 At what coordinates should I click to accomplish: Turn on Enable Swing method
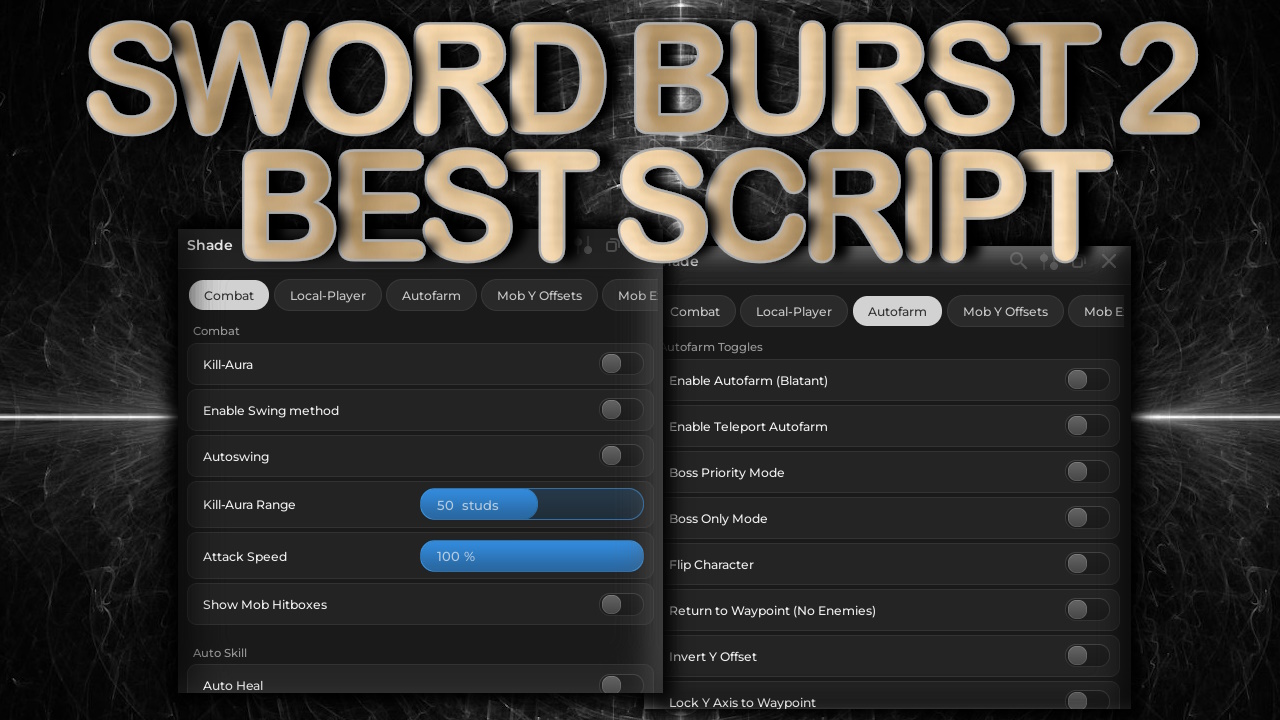point(620,410)
